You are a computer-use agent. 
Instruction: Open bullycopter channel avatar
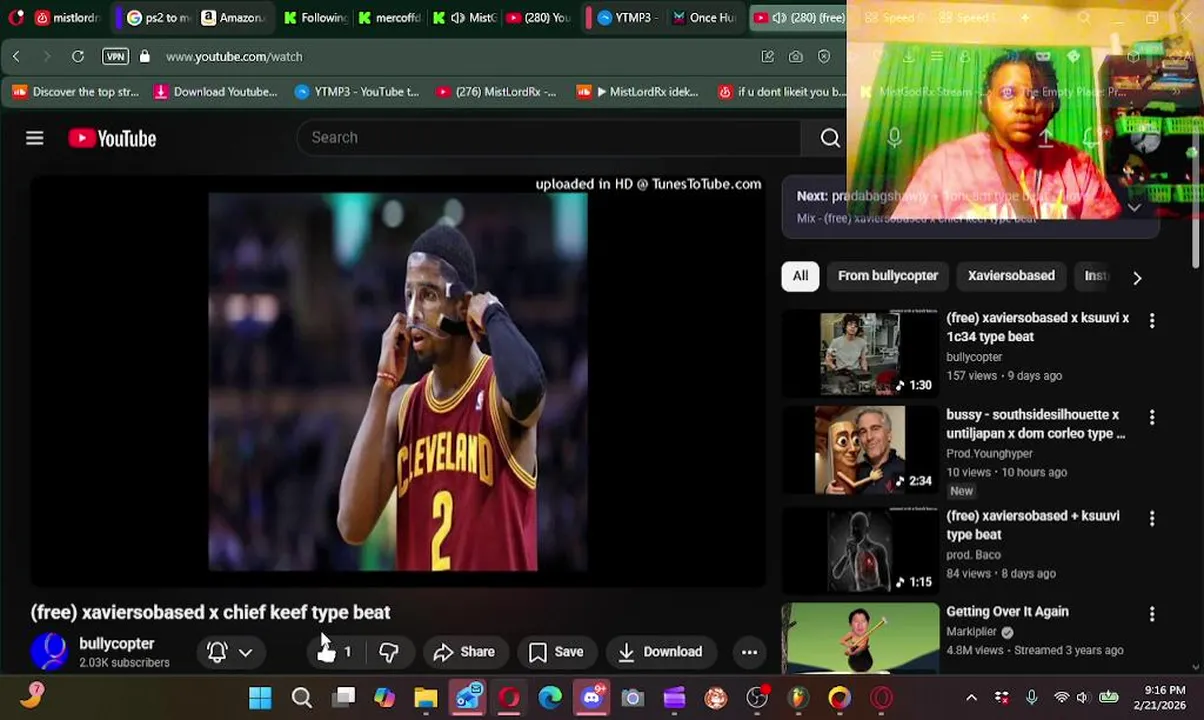pyautogui.click(x=48, y=651)
